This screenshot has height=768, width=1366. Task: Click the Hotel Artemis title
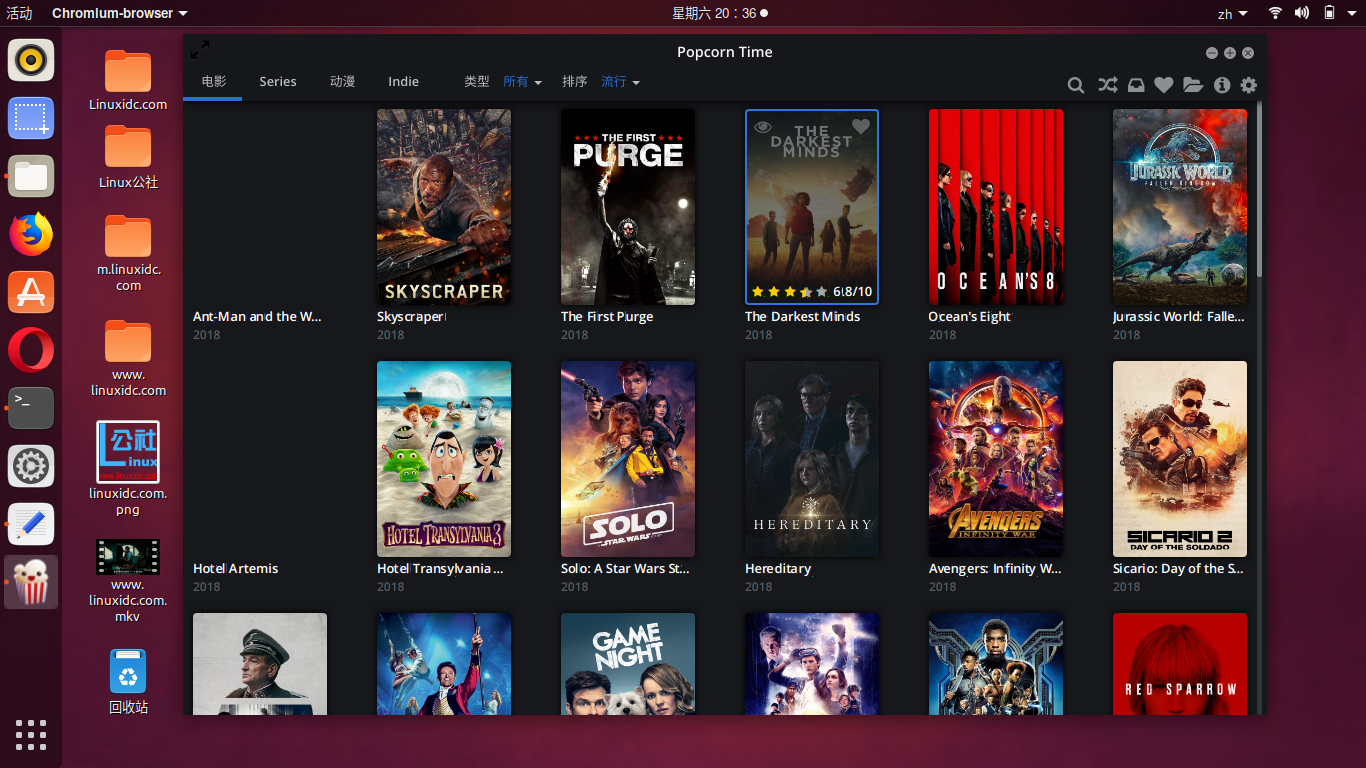(x=236, y=569)
